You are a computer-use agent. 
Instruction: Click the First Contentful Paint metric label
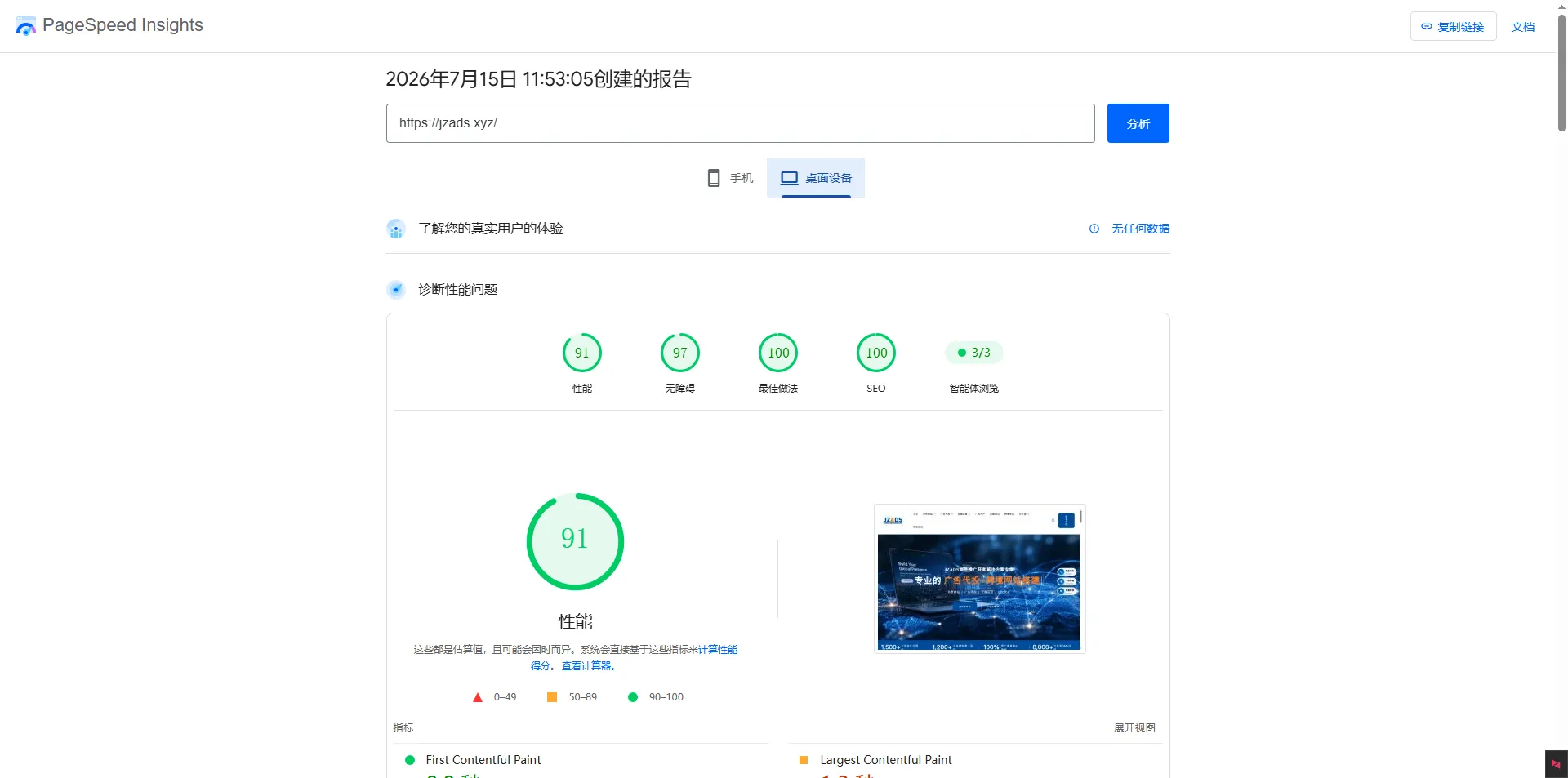(483, 760)
